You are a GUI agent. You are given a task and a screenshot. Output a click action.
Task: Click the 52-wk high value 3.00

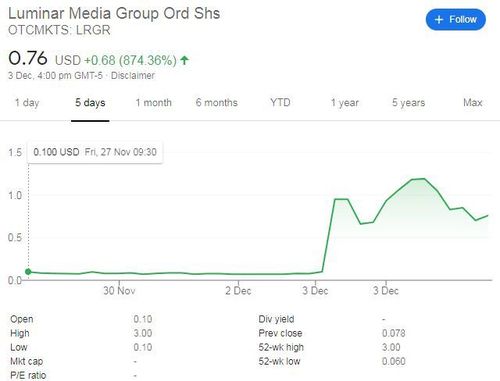391,347
